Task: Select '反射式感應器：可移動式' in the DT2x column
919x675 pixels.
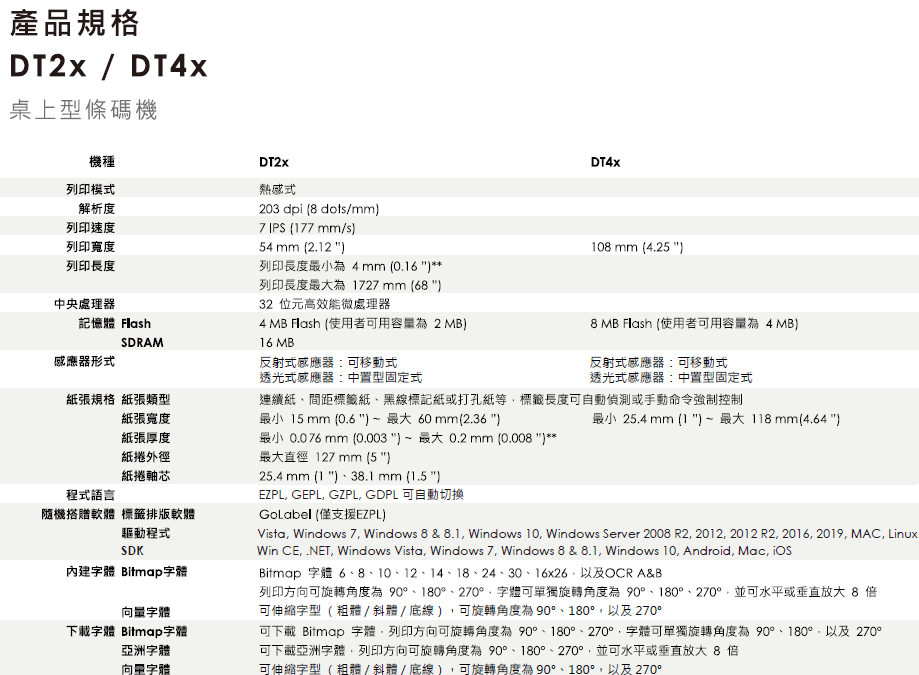Action: pos(328,363)
